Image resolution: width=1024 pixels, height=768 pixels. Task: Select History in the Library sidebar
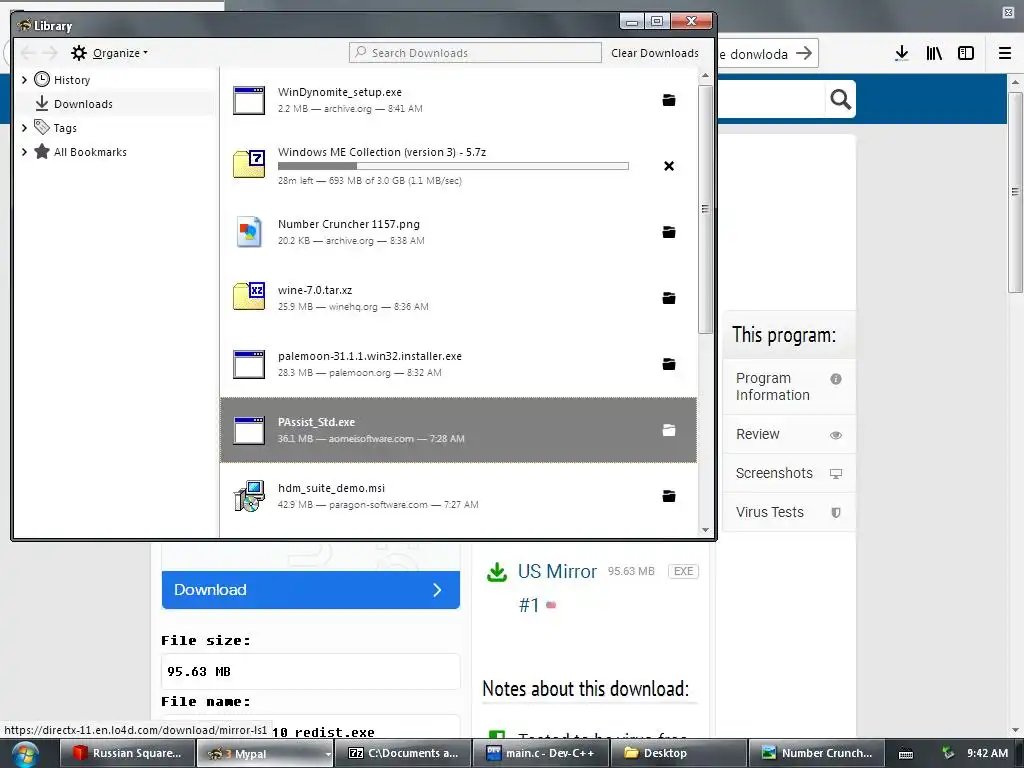pos(72,80)
